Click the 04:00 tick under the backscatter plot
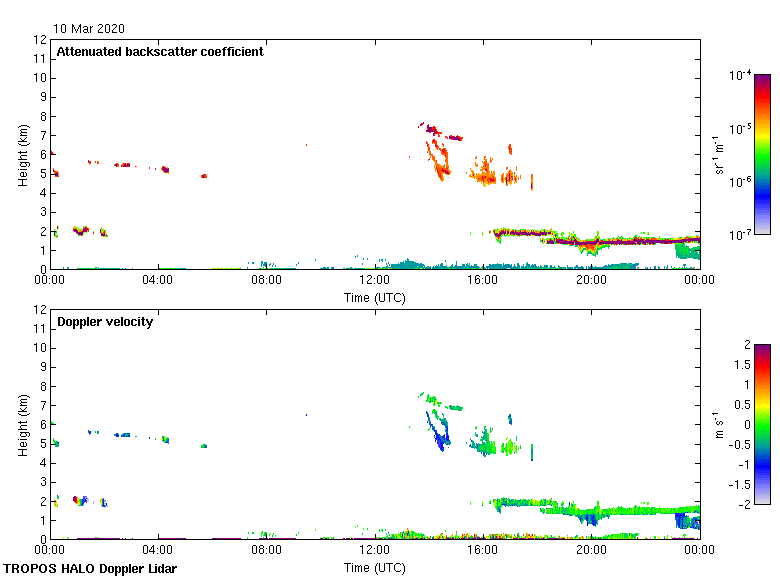 158,281
